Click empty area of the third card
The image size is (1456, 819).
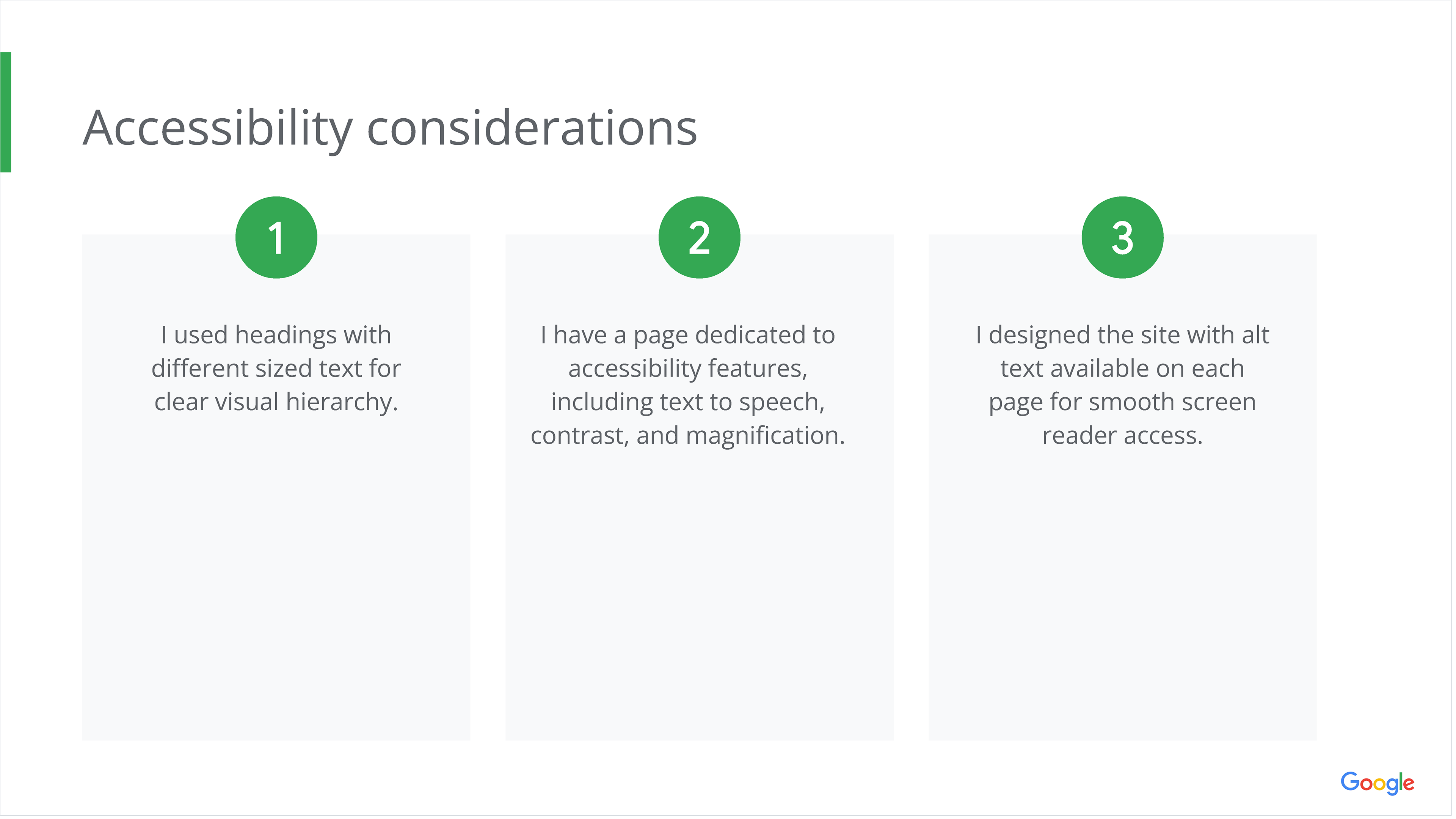click(1122, 593)
